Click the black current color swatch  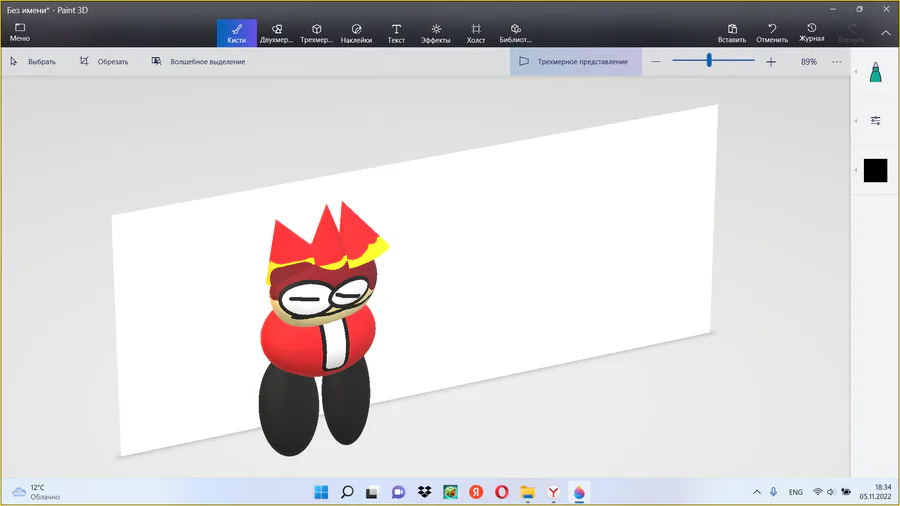tap(875, 170)
